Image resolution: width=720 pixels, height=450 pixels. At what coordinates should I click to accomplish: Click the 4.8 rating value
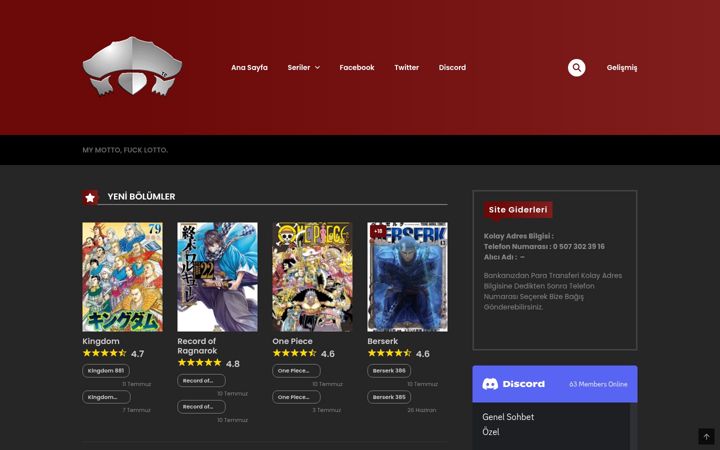[233, 364]
